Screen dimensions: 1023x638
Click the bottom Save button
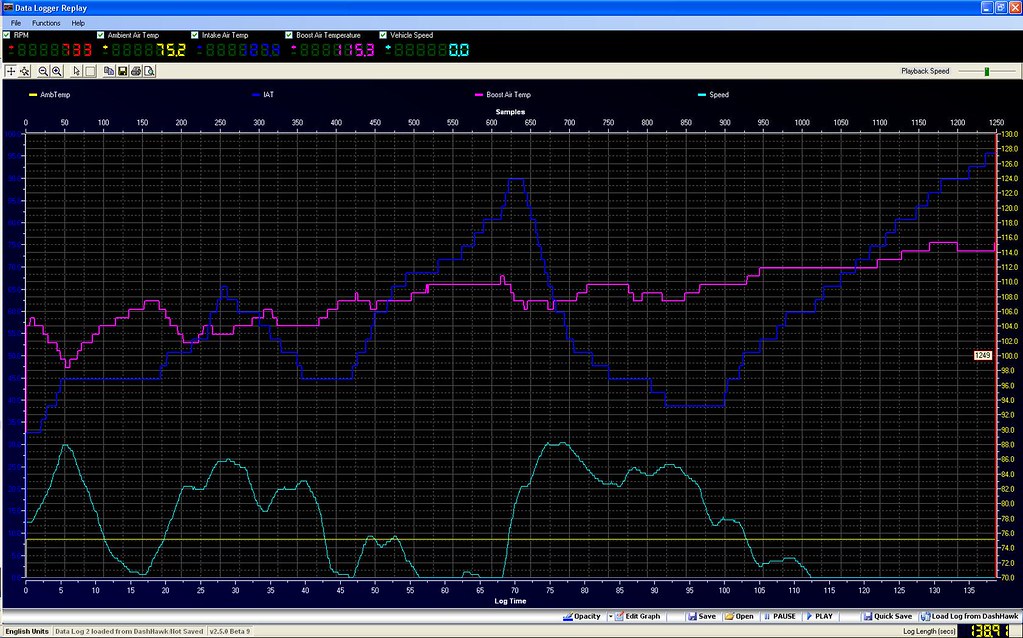click(701, 616)
